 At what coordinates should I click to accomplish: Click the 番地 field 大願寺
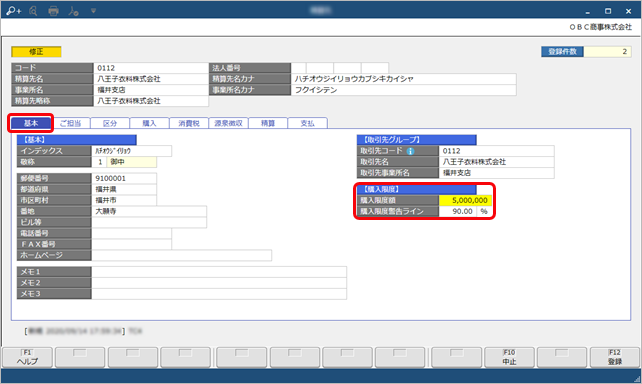coord(149,212)
